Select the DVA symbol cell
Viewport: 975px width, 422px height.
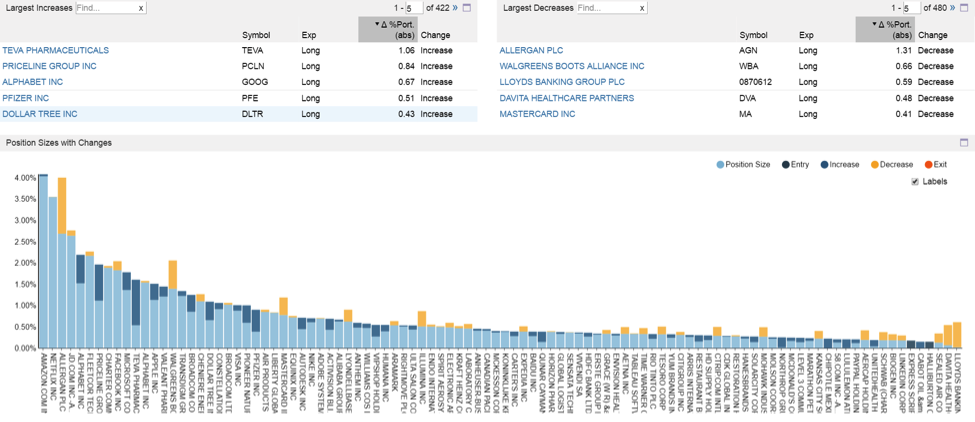(747, 98)
